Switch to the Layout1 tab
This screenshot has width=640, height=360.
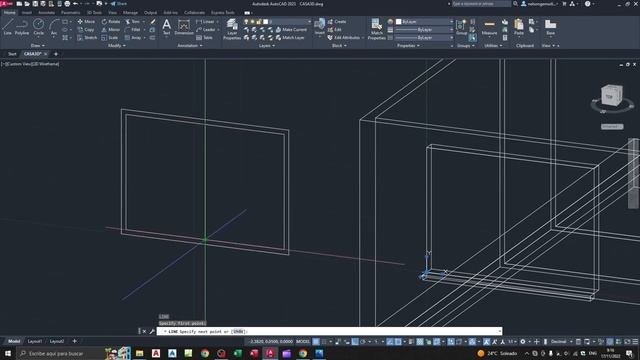point(35,341)
